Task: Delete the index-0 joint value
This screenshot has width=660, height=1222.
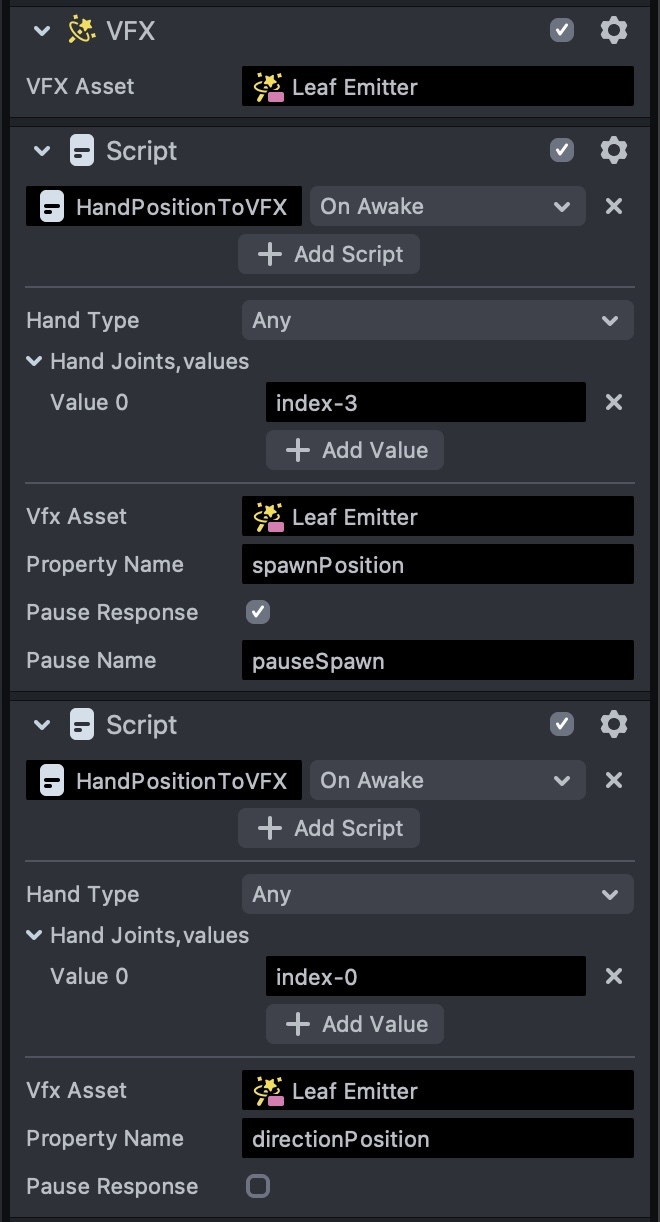Action: tap(614, 977)
